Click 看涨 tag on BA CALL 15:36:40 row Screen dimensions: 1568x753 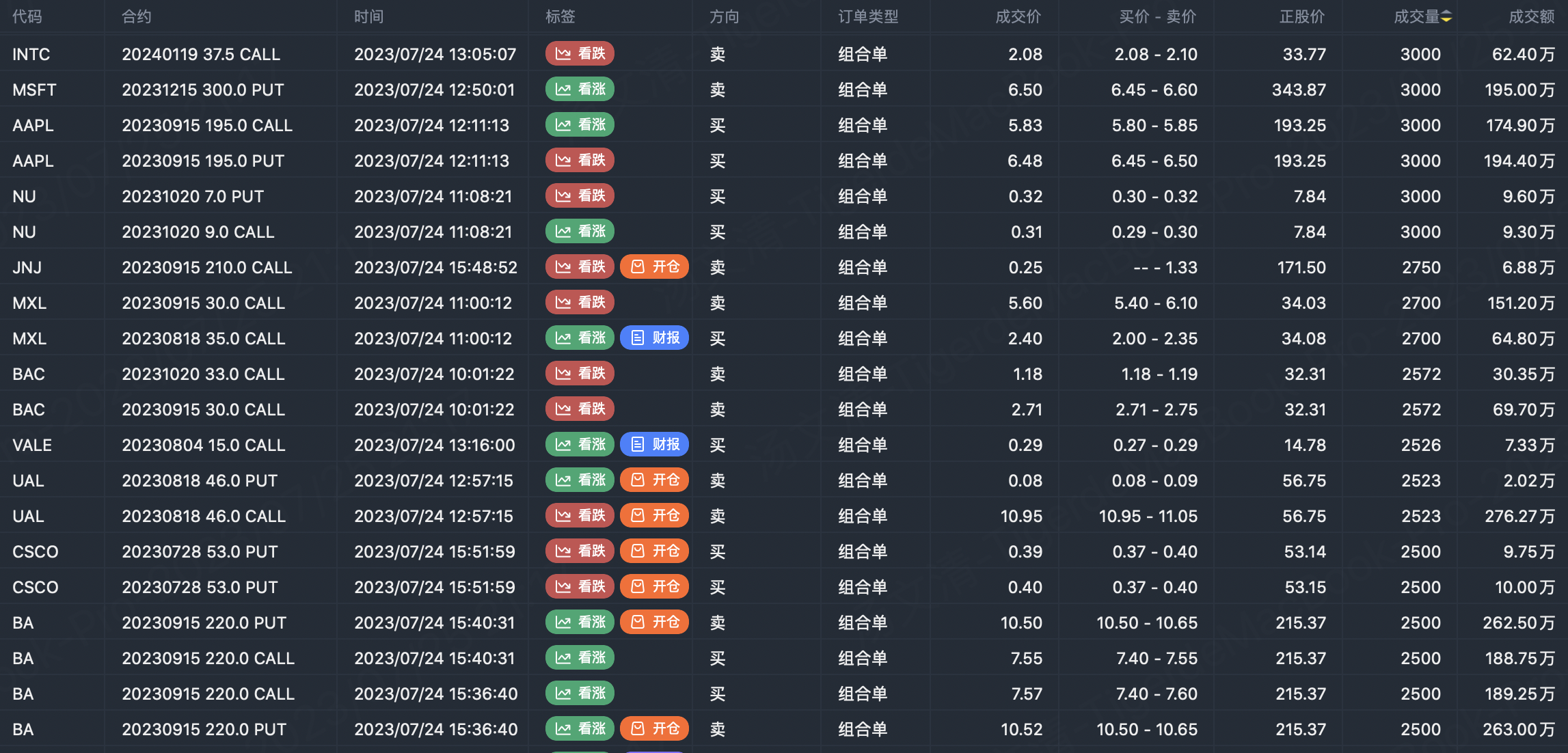click(x=580, y=693)
